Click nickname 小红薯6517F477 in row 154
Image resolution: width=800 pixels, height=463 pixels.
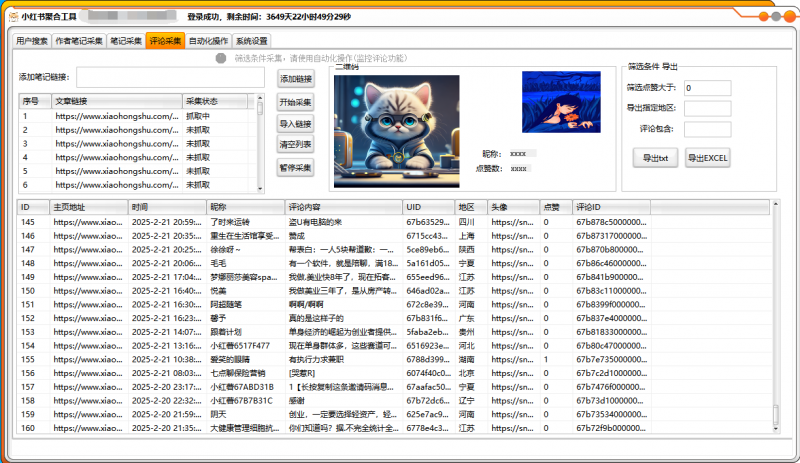pos(240,346)
